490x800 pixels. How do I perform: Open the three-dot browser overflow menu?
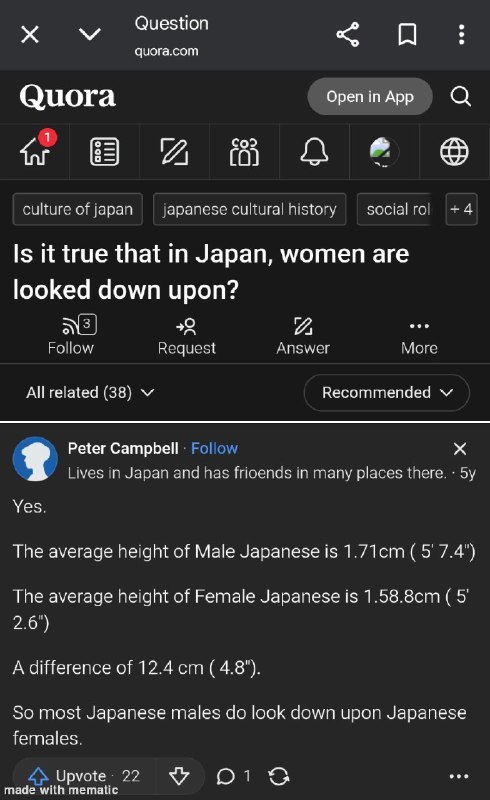point(461,35)
